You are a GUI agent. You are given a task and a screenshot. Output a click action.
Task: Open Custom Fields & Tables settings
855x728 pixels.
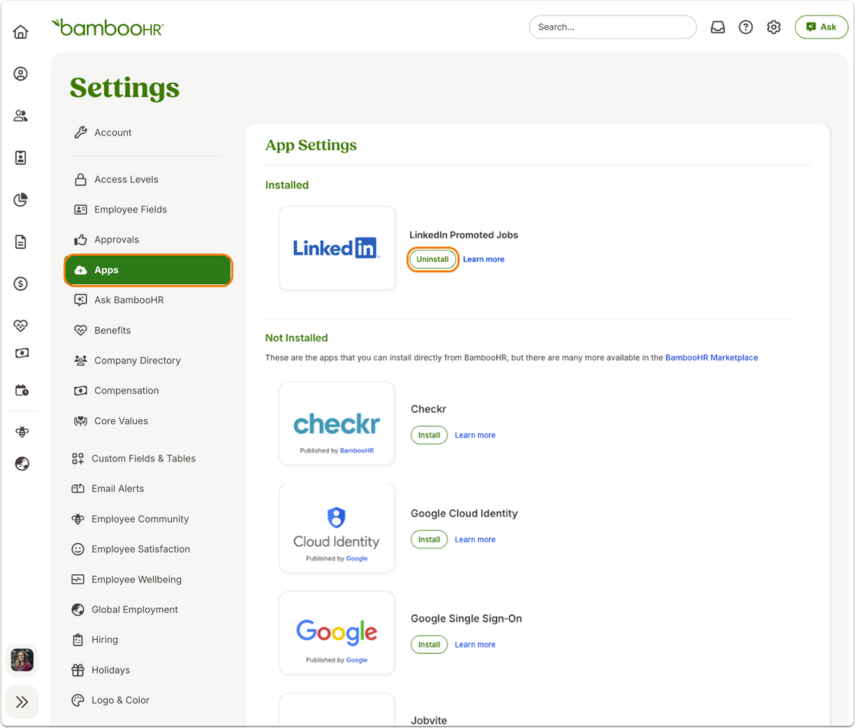point(134,459)
